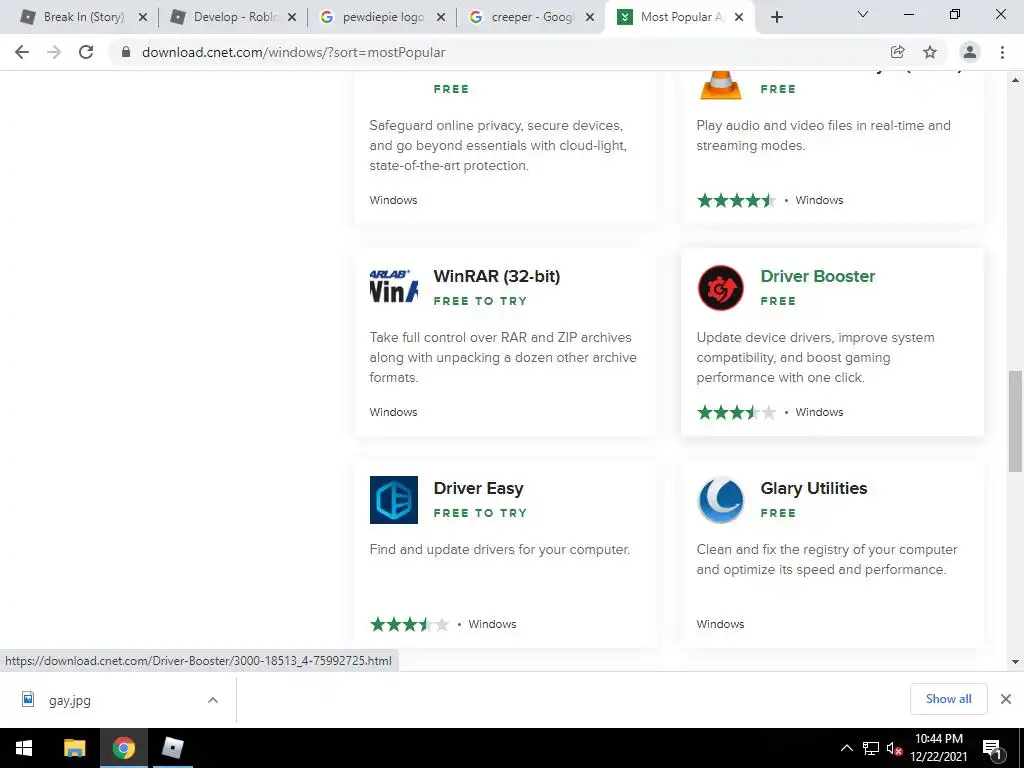Click the Glary Utilities registry description
1024x768 pixels.
(827, 560)
